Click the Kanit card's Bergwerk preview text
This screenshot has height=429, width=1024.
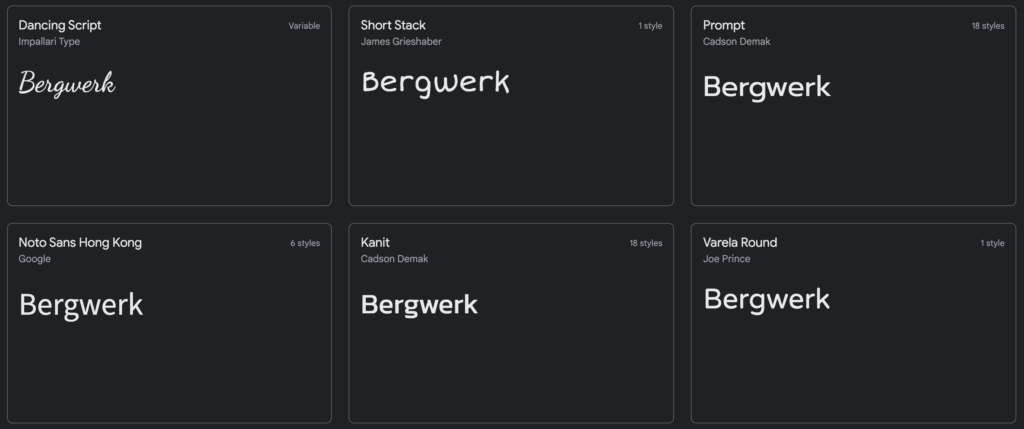[x=419, y=304]
